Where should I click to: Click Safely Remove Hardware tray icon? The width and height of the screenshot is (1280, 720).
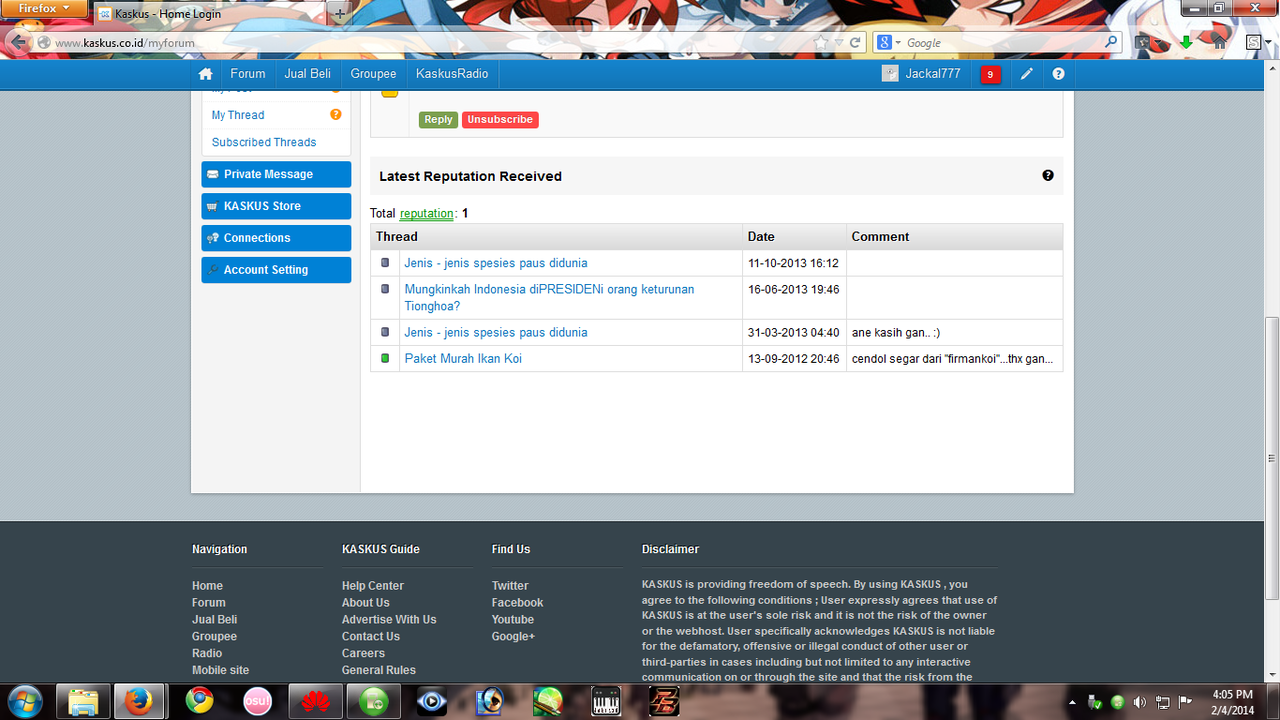1095,702
